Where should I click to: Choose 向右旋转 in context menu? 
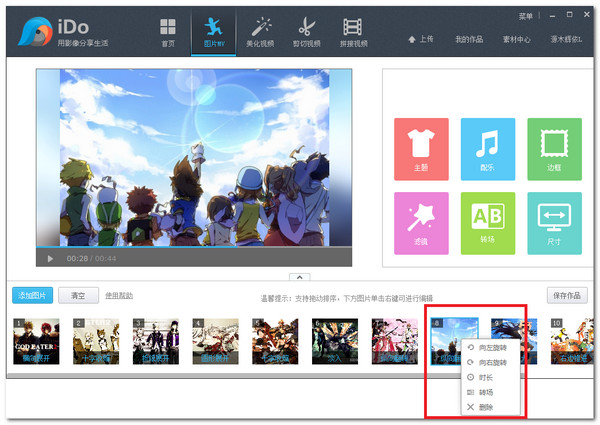[491, 362]
